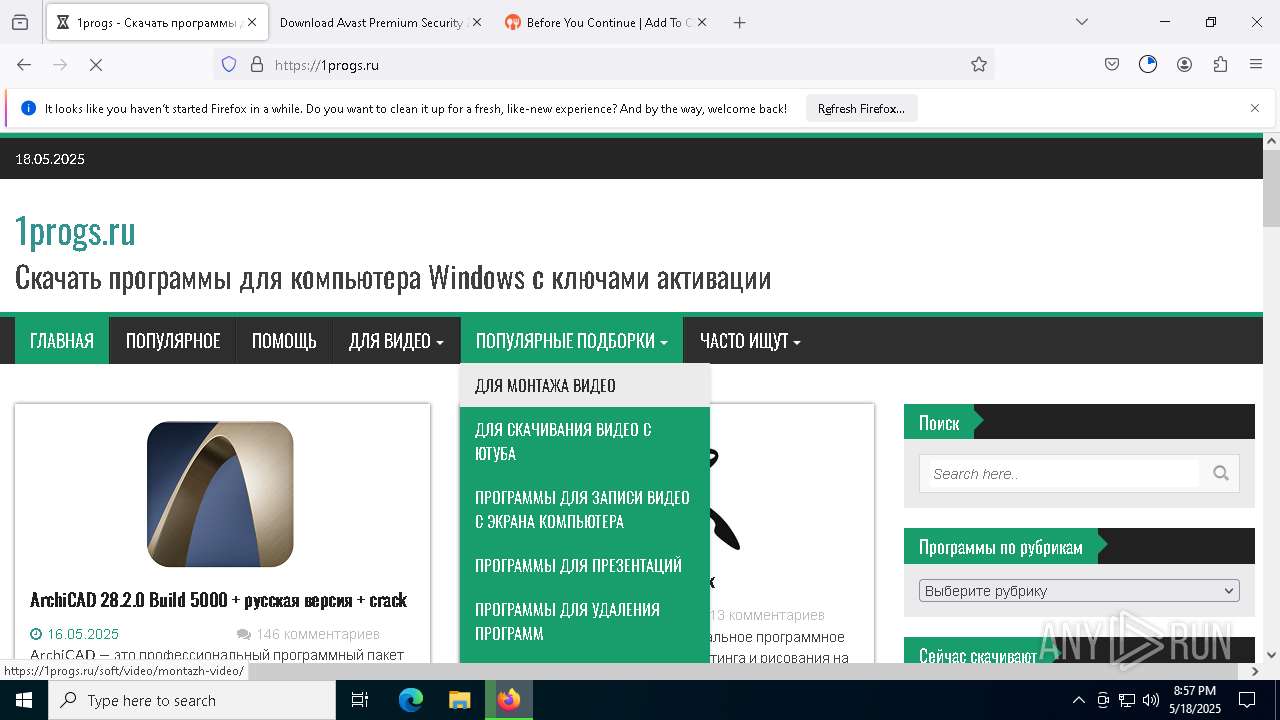Screen dimensions: 1280x720
Task: Open the 1progs.ru site title link
Action: tap(75, 231)
